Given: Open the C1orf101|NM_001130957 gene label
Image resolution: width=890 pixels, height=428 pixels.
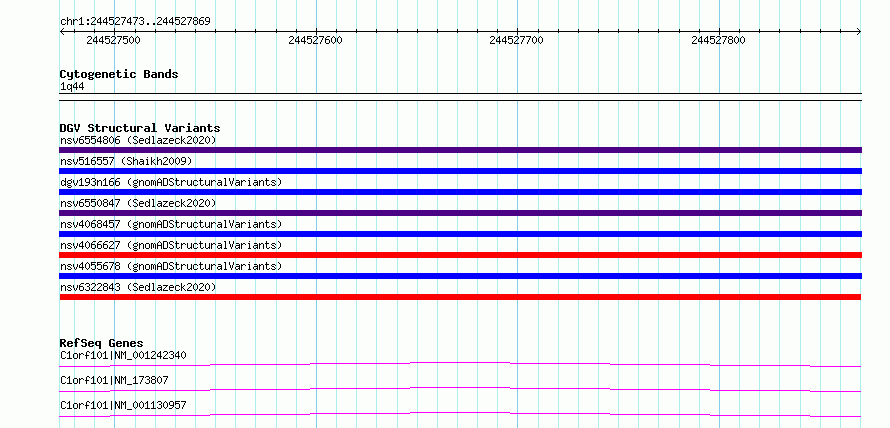Looking at the screenshot, I should click(x=123, y=405).
